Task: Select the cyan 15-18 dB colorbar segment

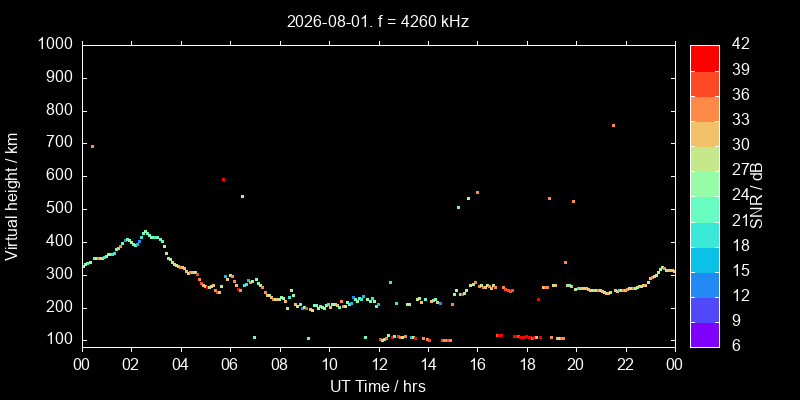Action: [x=705, y=259]
